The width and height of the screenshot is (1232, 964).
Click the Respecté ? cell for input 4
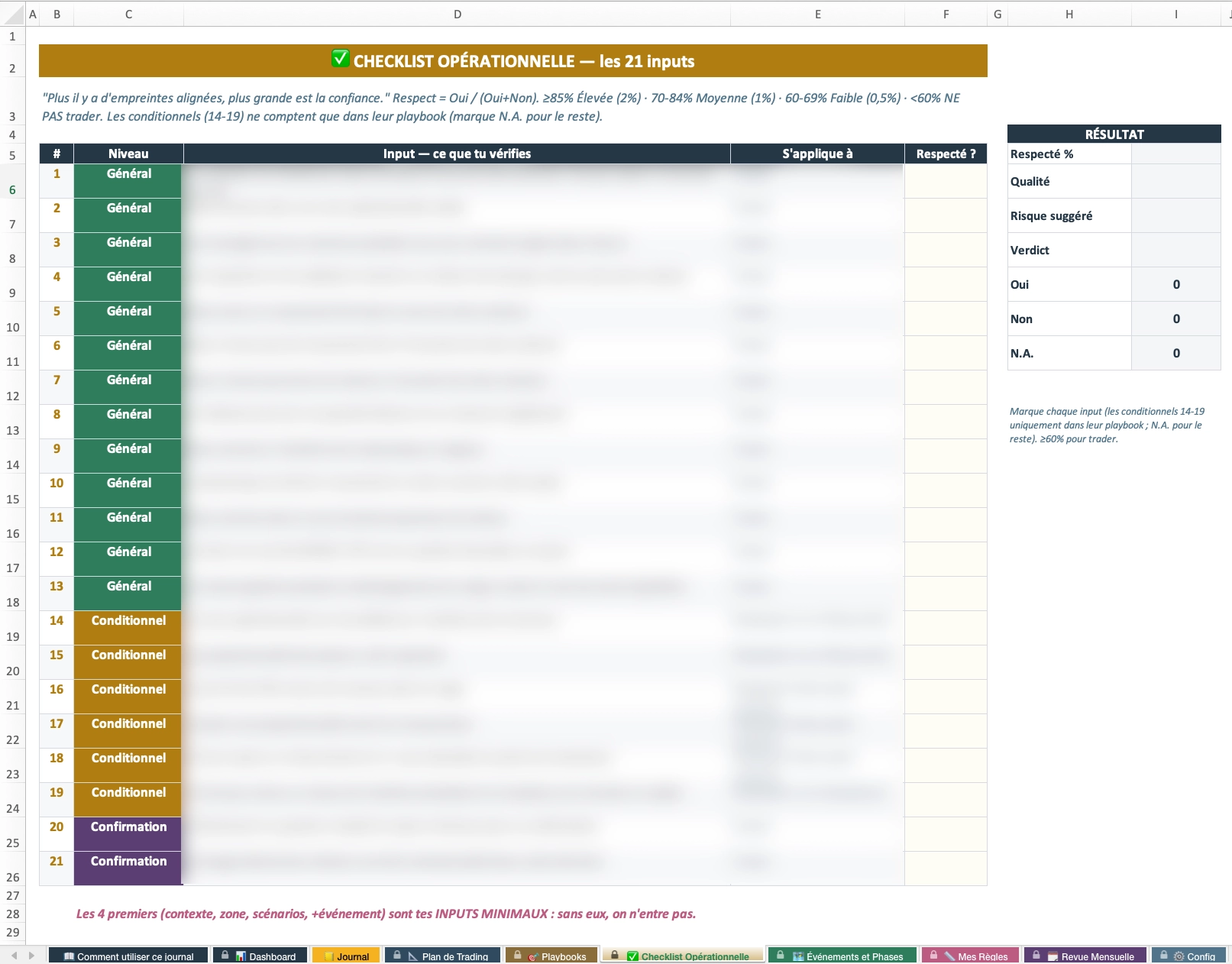coord(946,285)
